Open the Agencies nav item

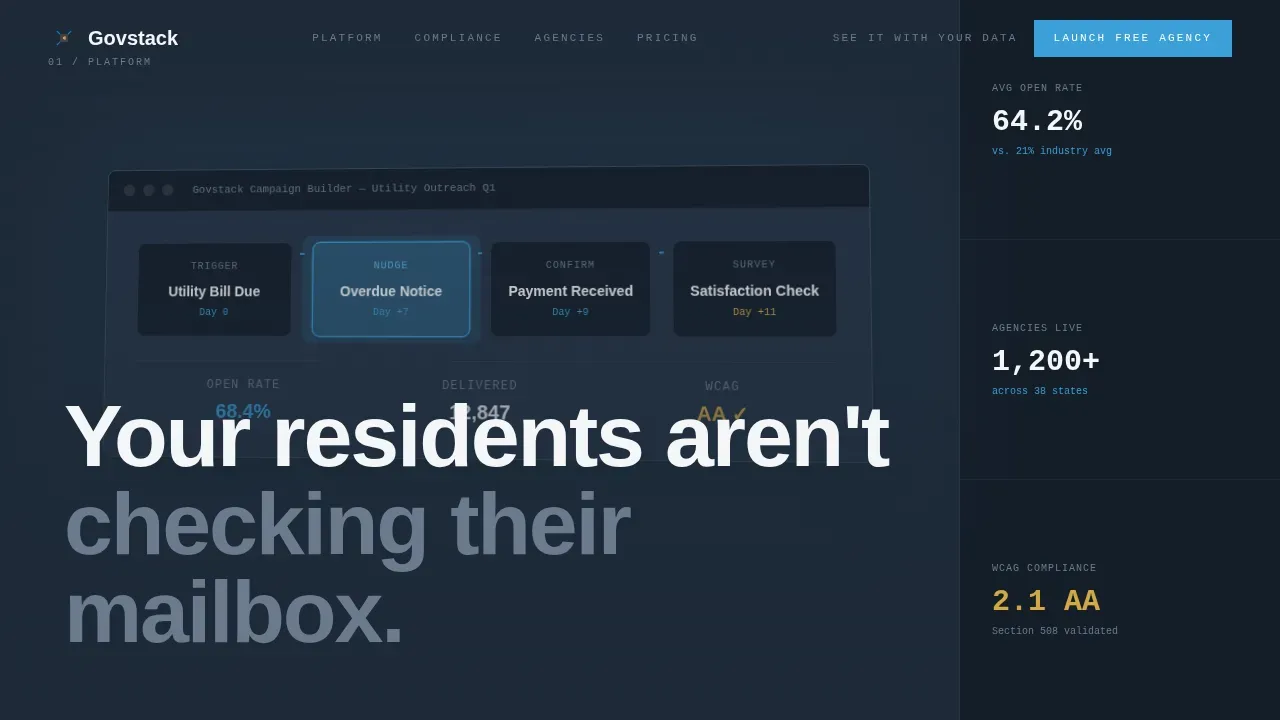[x=569, y=38]
